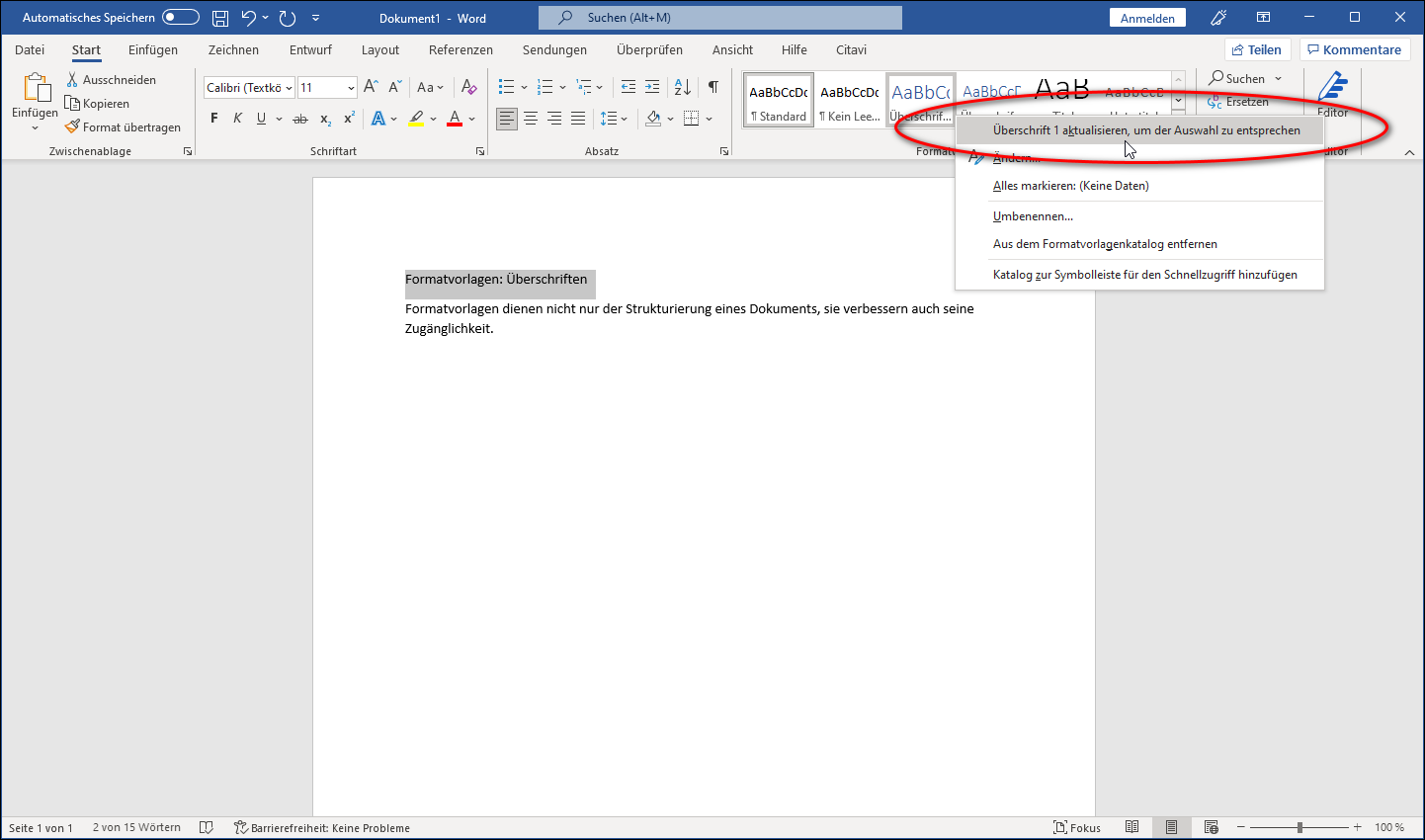Toggle bold formatting with the F button
The width and height of the screenshot is (1425, 840).
tap(214, 119)
